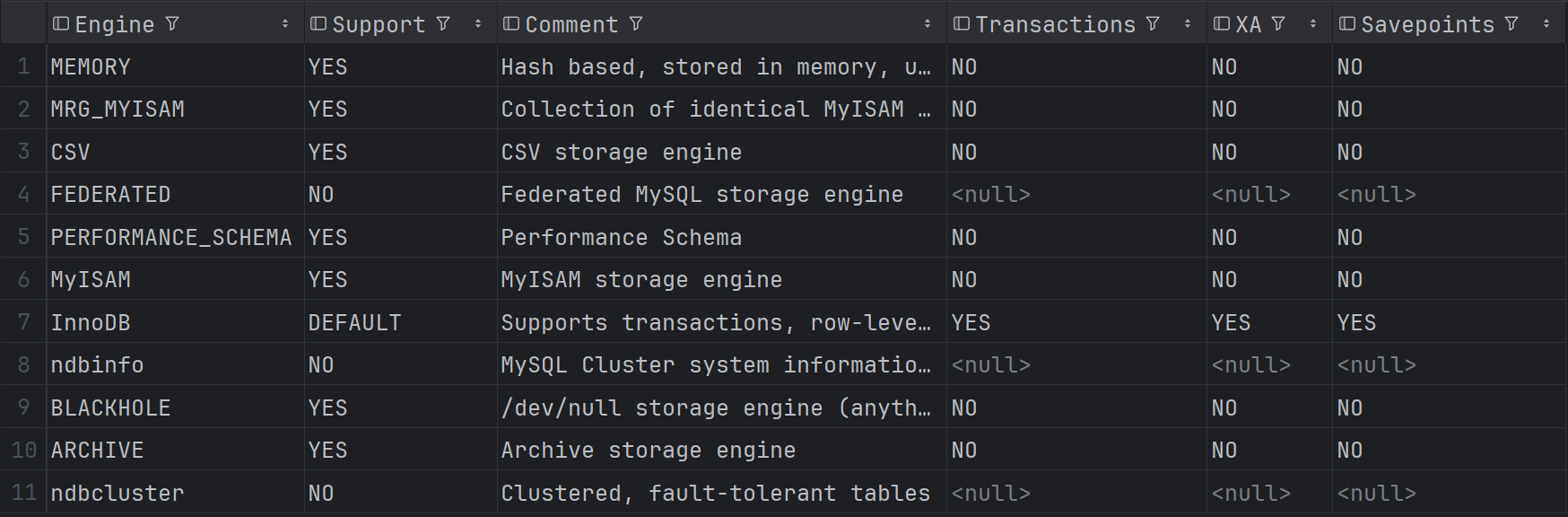1568x517 pixels.
Task: Click the InnoDB engine cell
Action: 91,322
